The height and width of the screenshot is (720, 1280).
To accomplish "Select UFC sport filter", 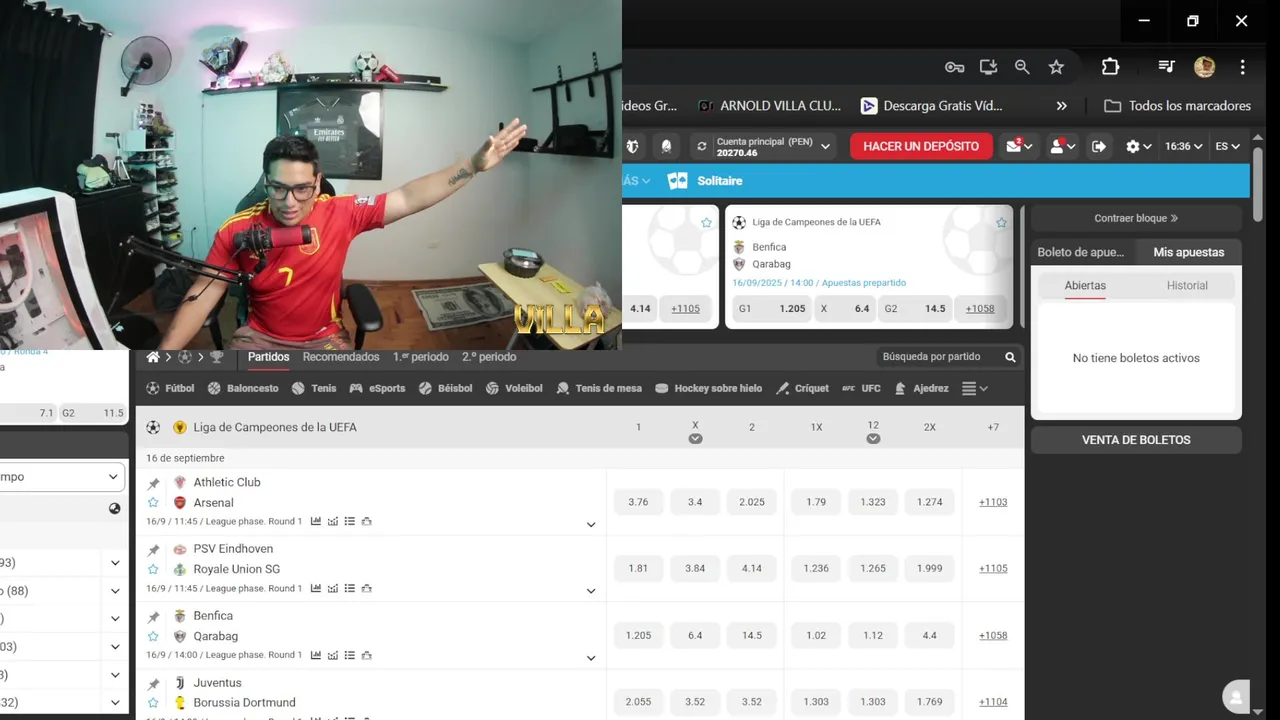I will pyautogui.click(x=861, y=388).
